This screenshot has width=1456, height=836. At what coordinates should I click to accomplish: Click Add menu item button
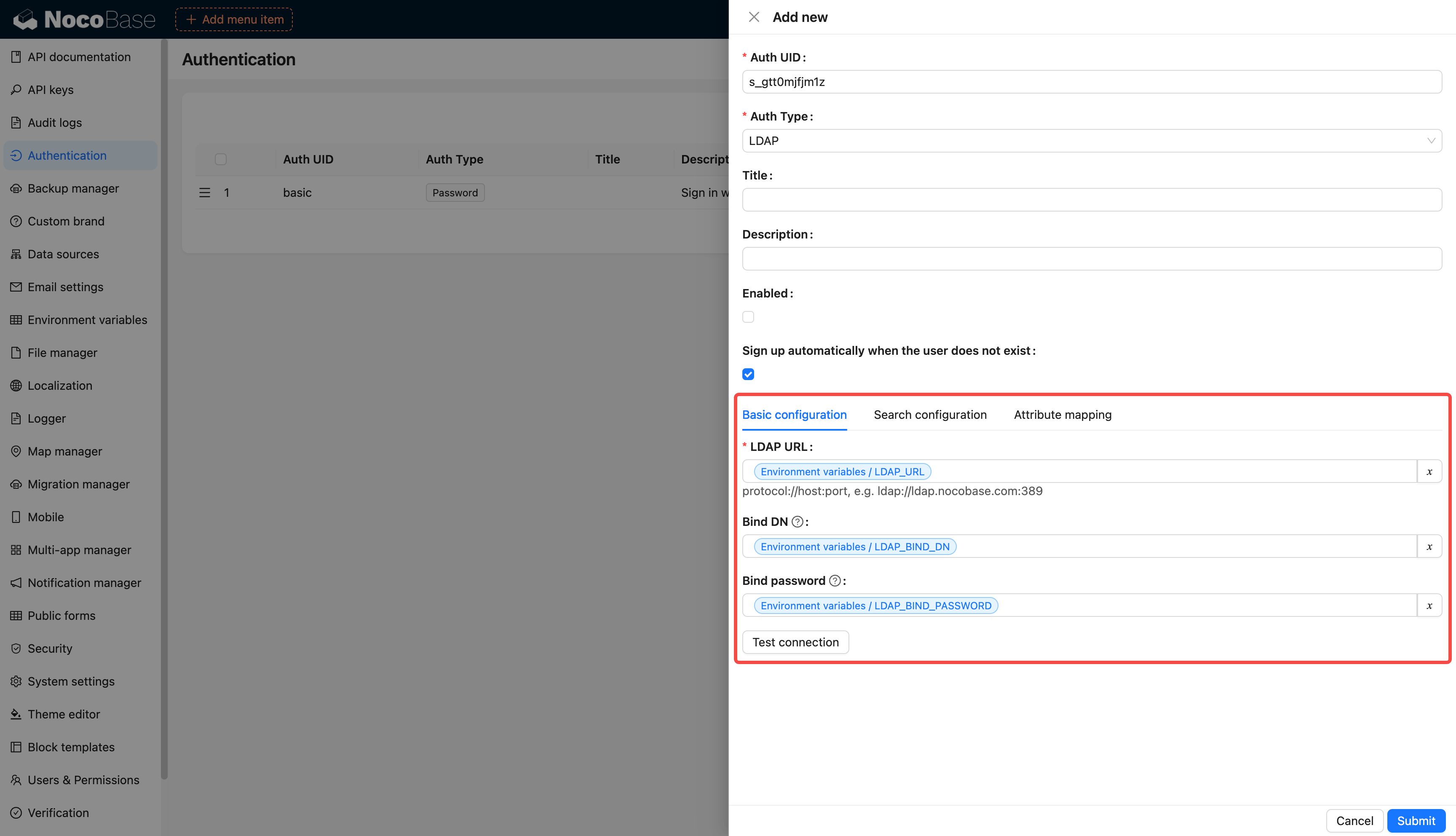tap(234, 19)
